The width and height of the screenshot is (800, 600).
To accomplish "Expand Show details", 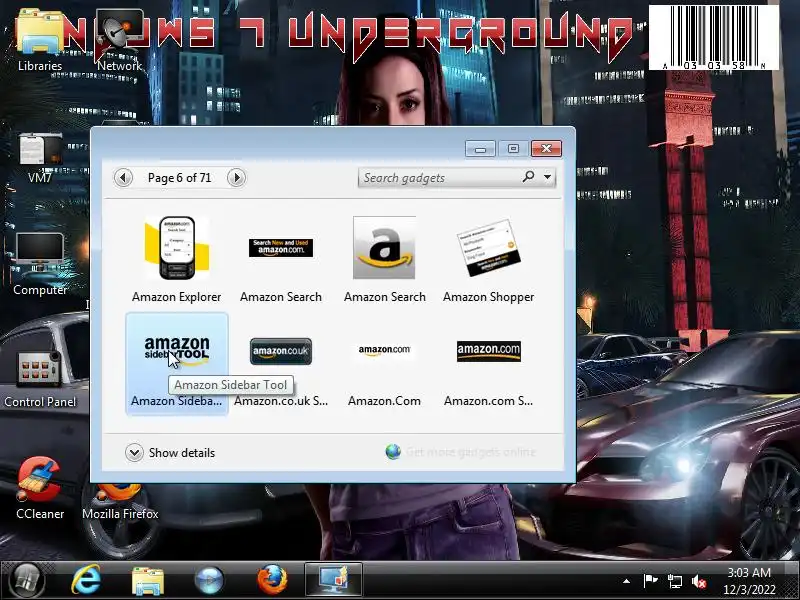I will click(x=170, y=453).
